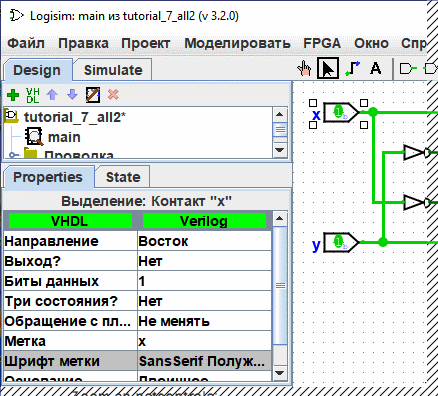Image resolution: width=438 pixels, height=396 pixels.
Task: Open the Выход? value dropdown
Action: click(x=204, y=261)
